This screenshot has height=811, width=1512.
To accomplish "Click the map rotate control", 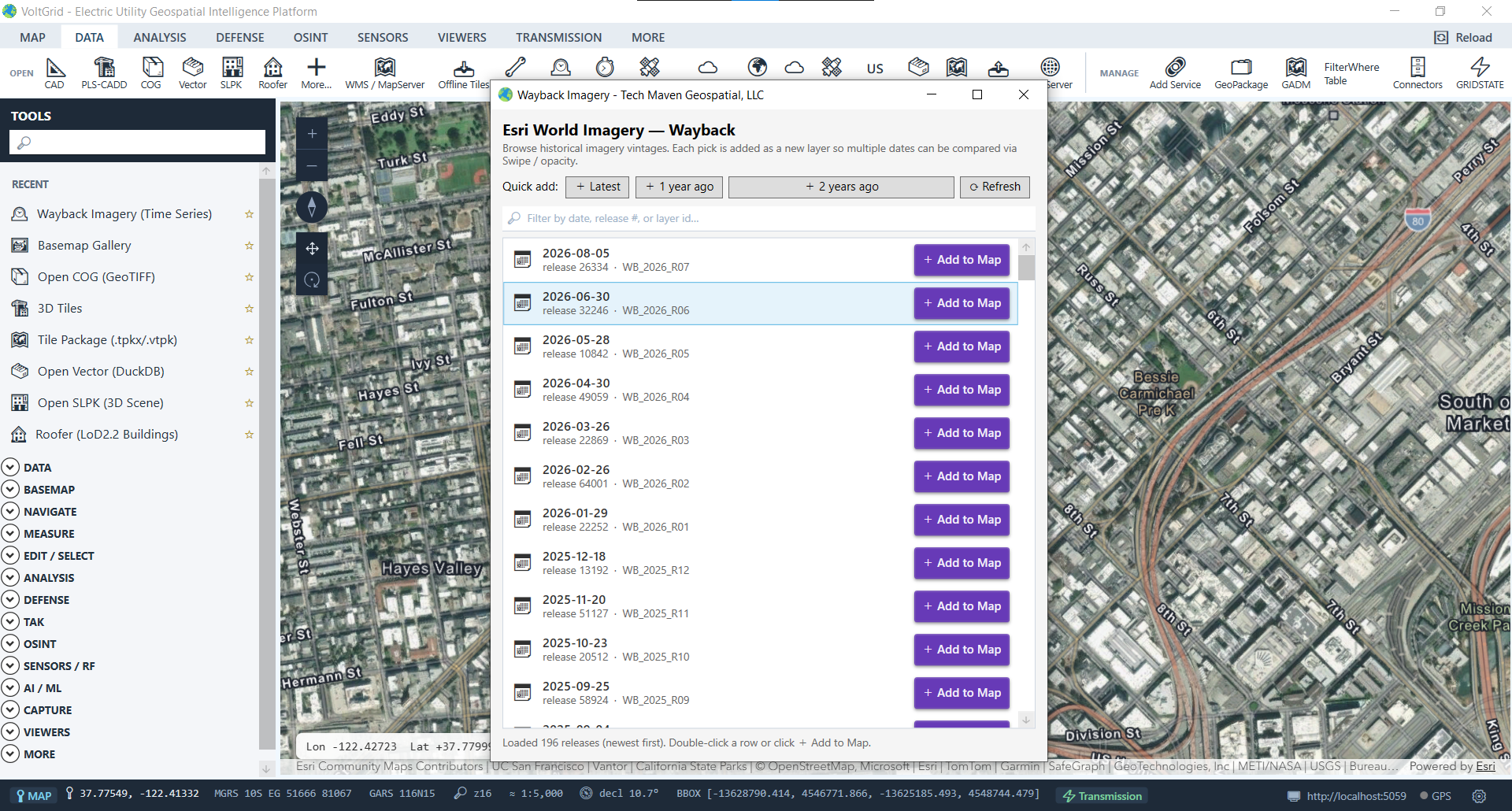I will (312, 280).
